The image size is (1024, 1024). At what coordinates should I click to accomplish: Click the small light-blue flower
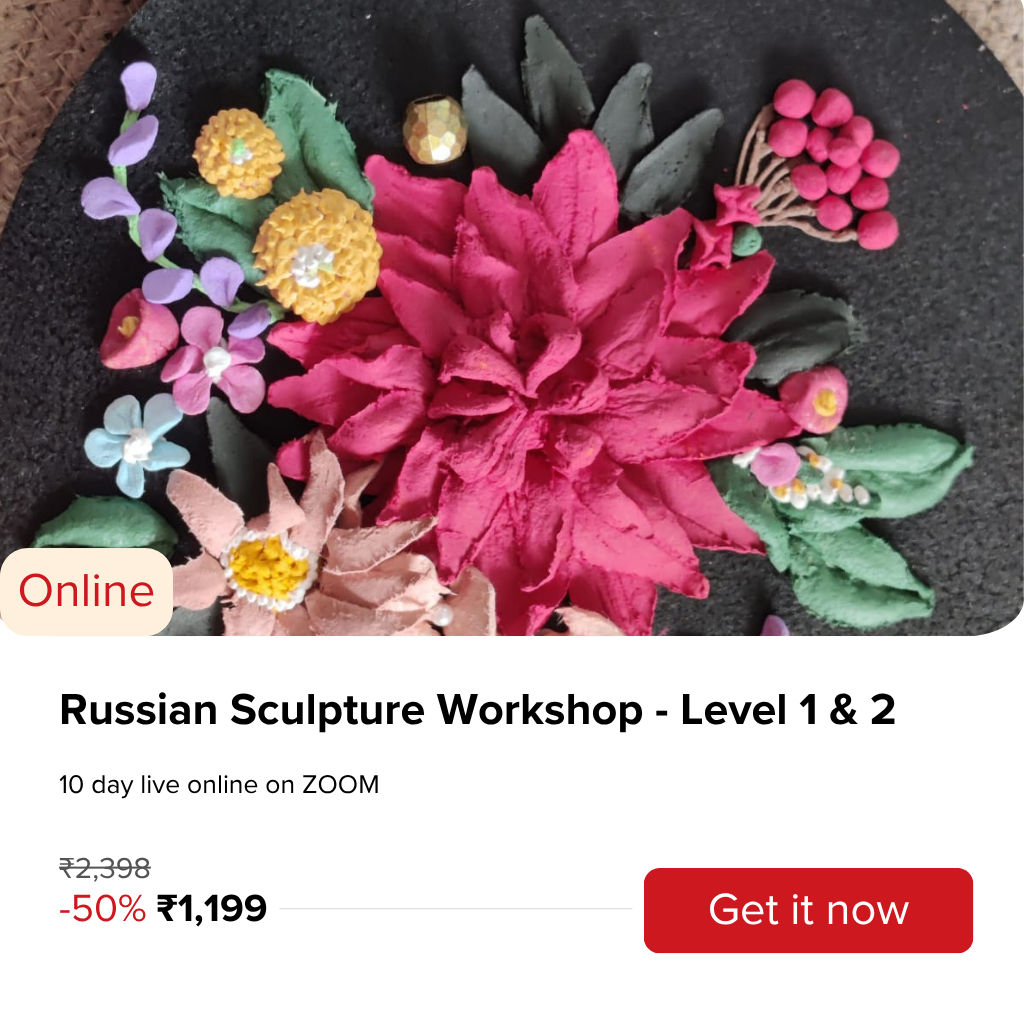(137, 443)
